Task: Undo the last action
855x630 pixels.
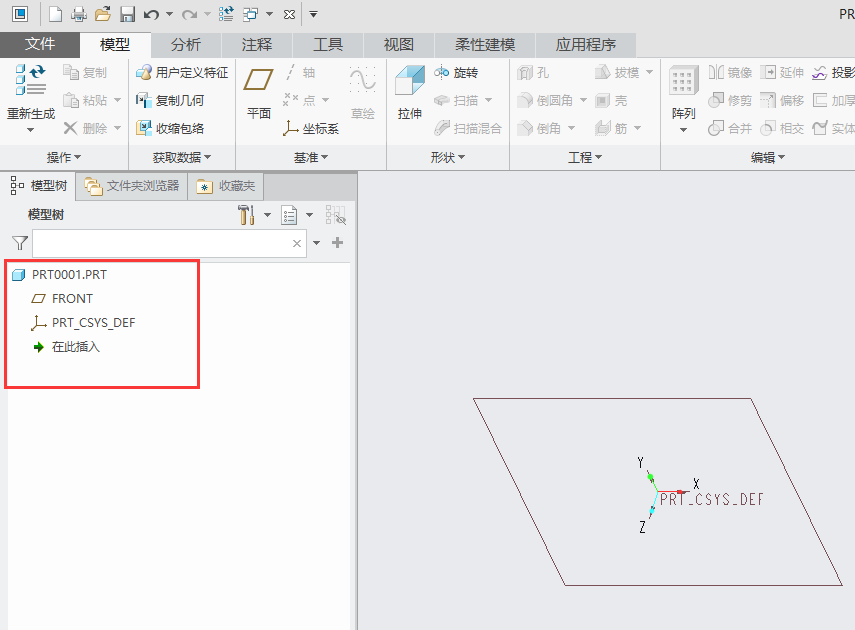Action: (x=151, y=14)
